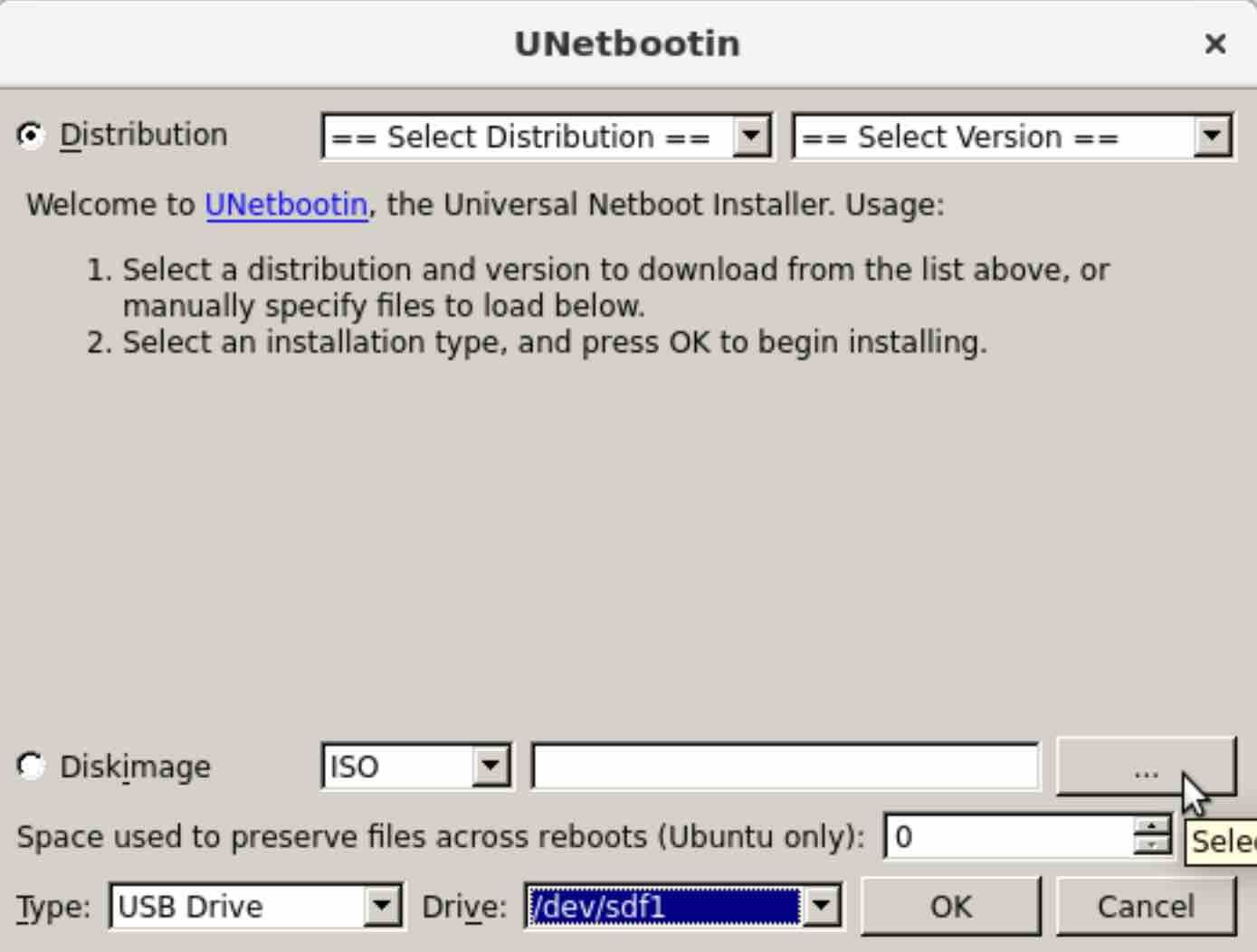Open the /dev/sdf1 drive dropdown

tap(683, 906)
